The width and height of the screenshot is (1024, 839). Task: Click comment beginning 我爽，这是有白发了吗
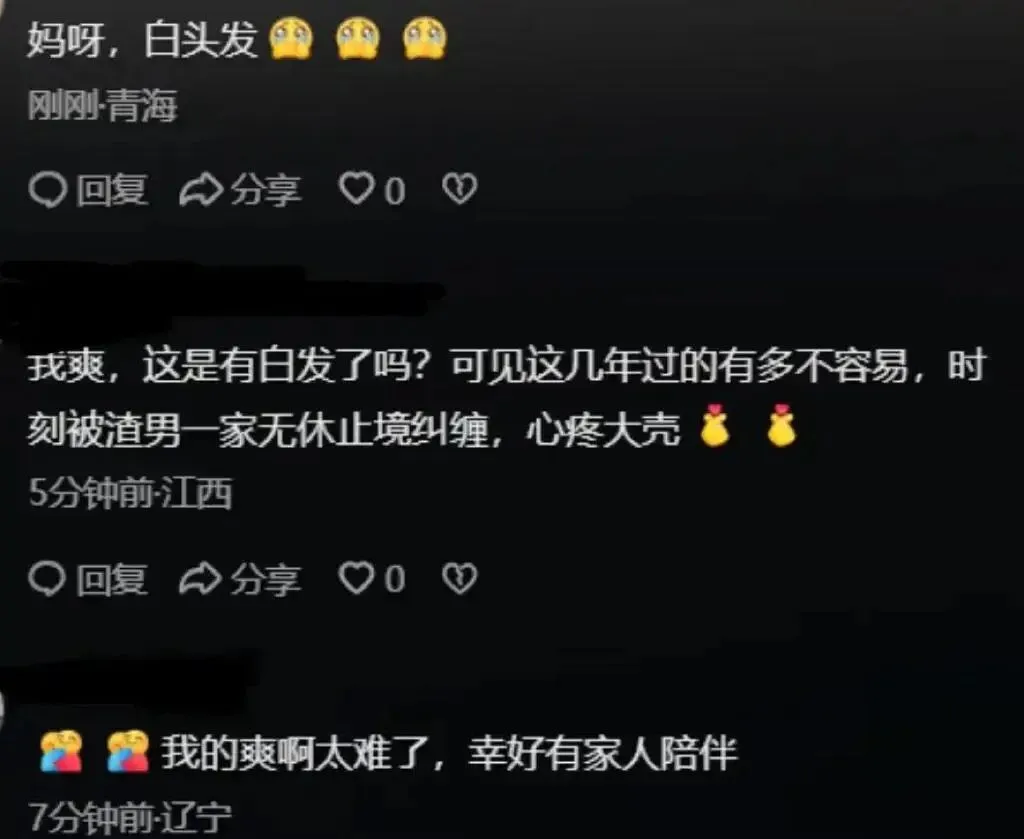coord(505,397)
